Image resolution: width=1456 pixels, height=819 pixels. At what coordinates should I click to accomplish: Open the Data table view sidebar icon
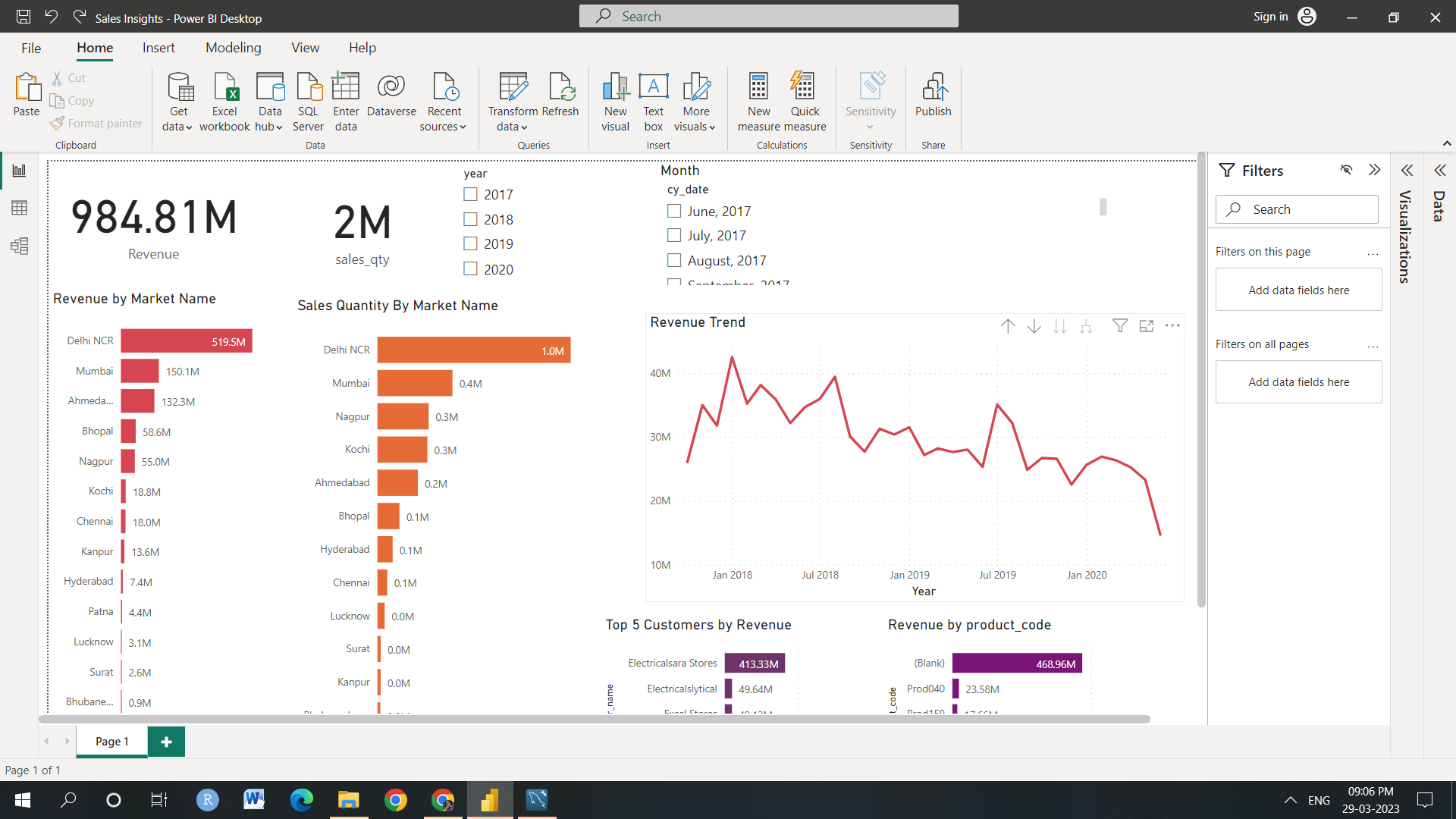pos(20,208)
